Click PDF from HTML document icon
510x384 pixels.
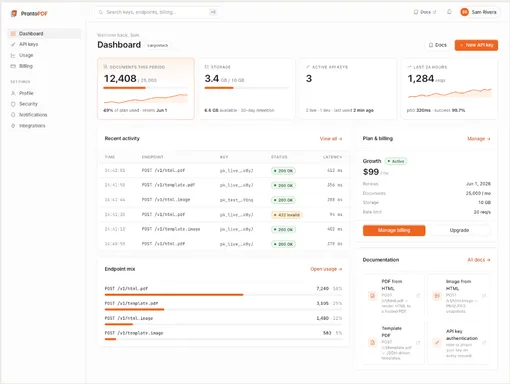coord(372,296)
